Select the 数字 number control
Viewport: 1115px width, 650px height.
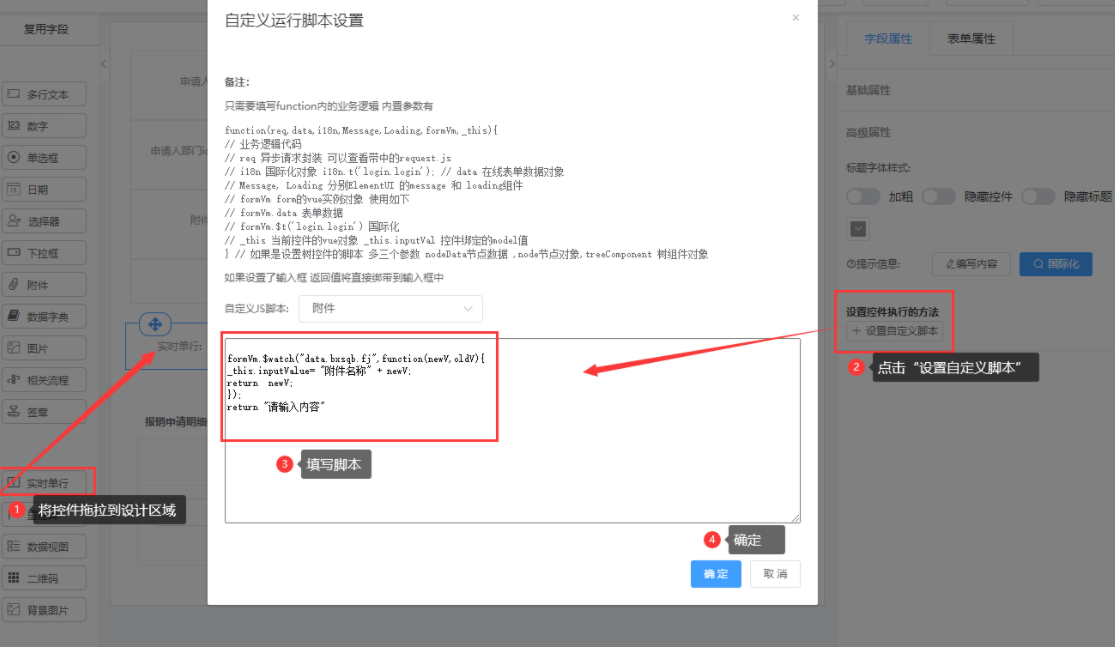click(44, 126)
